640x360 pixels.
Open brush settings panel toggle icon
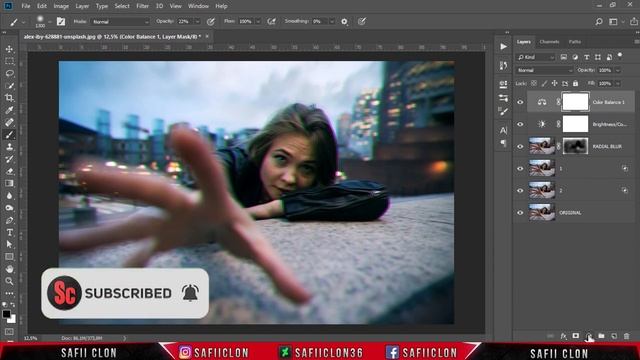(61, 22)
